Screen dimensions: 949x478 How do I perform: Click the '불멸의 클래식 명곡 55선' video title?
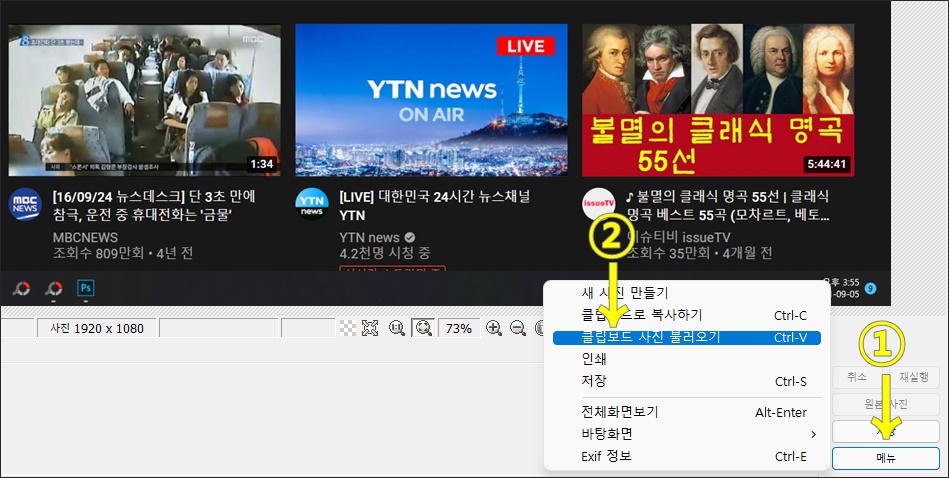727,206
